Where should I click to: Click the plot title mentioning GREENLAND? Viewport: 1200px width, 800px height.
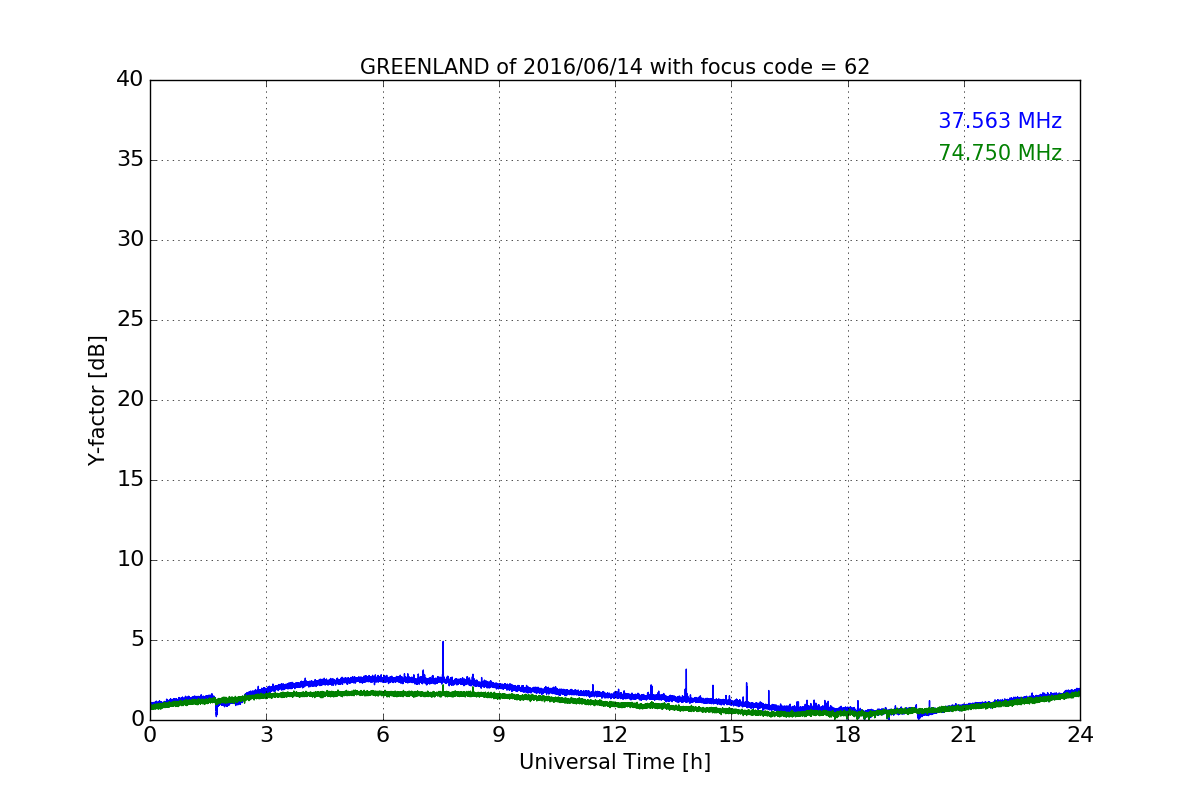coord(615,67)
